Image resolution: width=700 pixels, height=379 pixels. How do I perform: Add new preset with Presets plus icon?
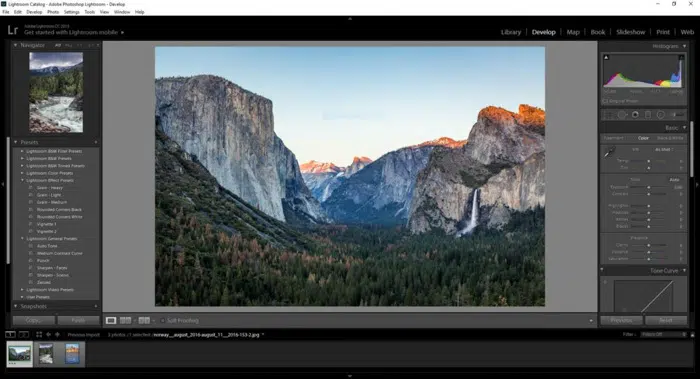click(x=96, y=142)
